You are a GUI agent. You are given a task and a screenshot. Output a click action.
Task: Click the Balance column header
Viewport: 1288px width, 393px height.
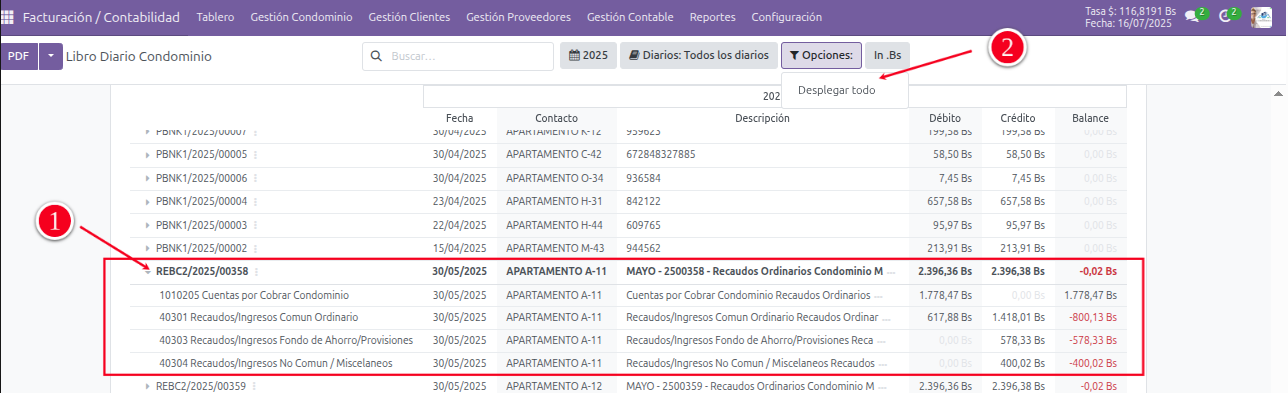tap(1090, 118)
